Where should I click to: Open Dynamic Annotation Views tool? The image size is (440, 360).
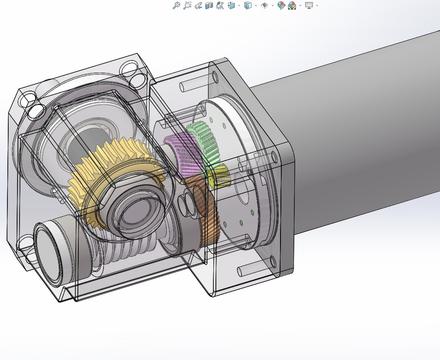pos(220,5)
